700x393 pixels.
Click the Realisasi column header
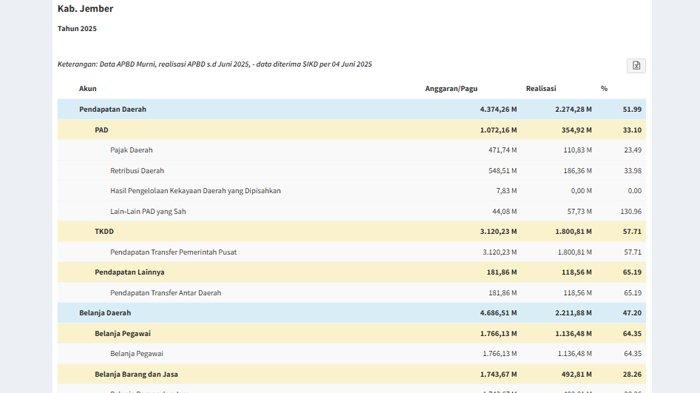(x=541, y=88)
